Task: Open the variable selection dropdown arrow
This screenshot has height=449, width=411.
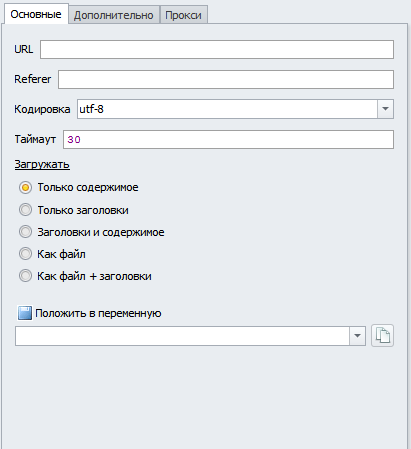Action: coord(357,336)
